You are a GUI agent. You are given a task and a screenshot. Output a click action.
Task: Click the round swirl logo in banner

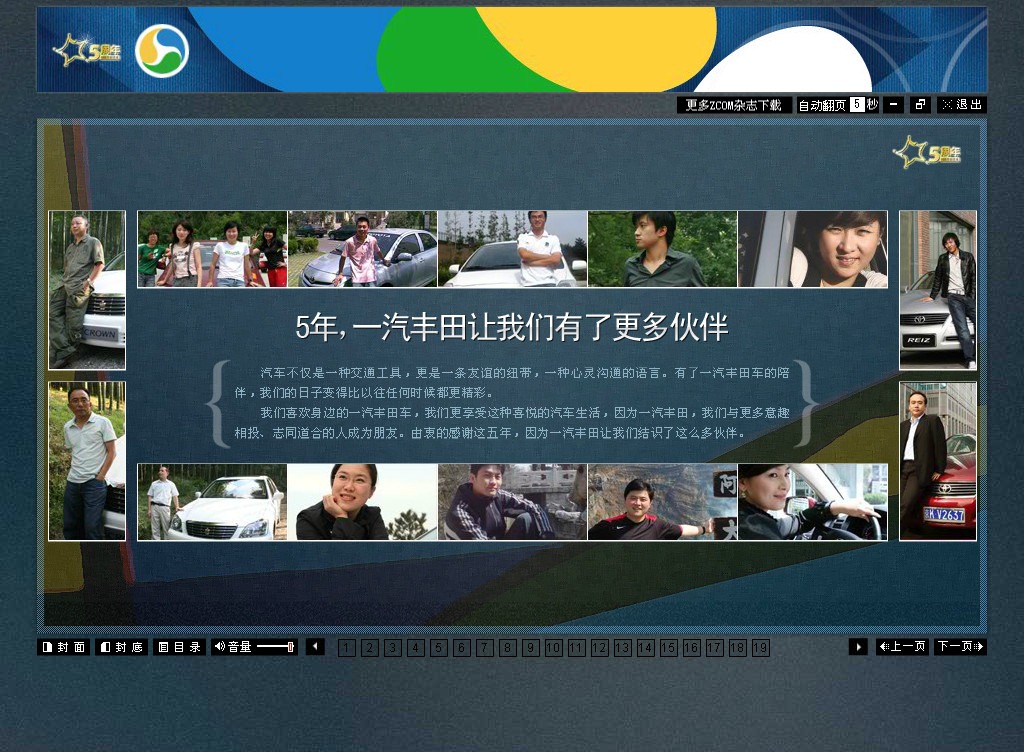pyautogui.click(x=162, y=51)
